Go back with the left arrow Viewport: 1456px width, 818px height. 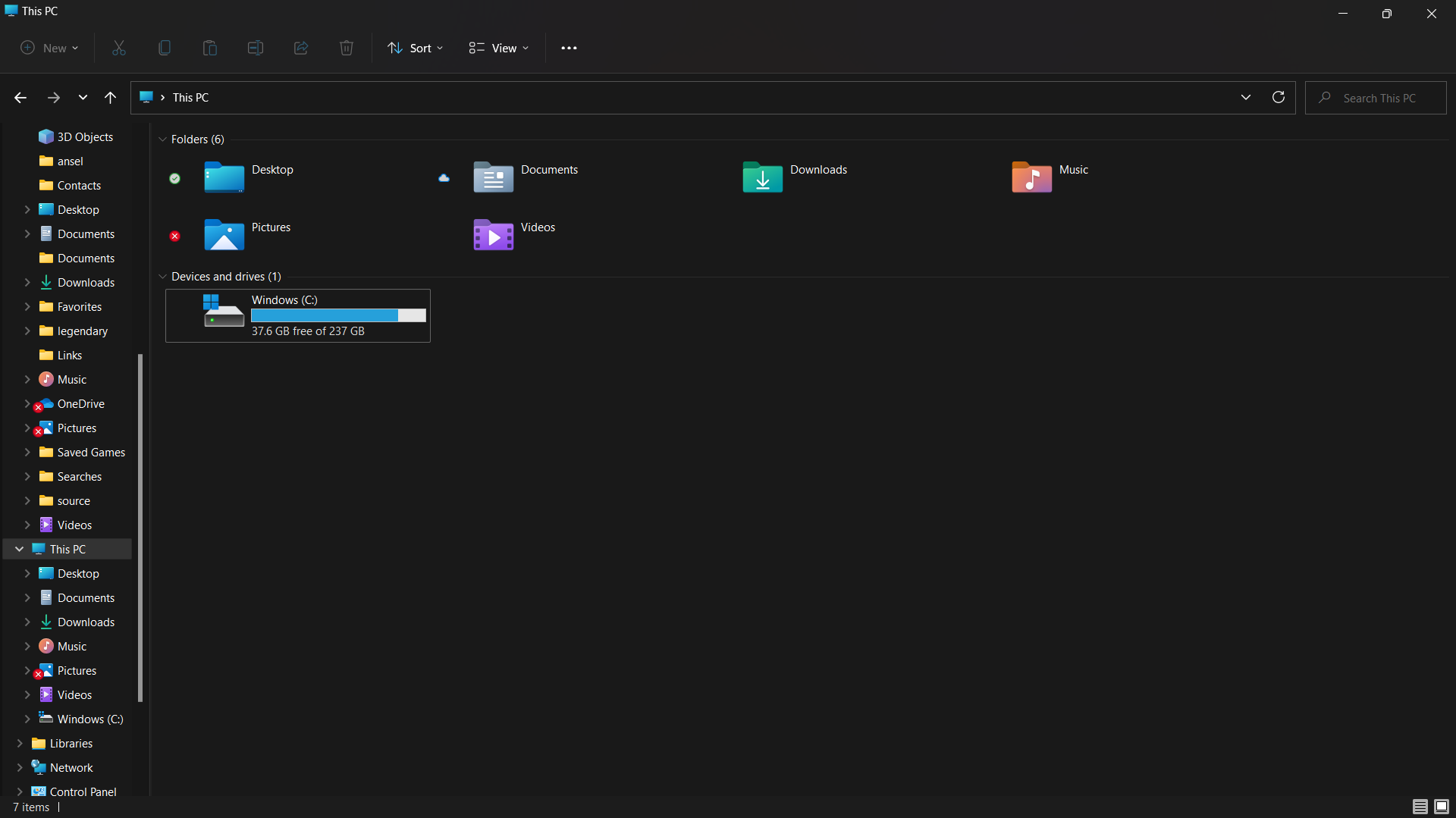pyautogui.click(x=20, y=98)
